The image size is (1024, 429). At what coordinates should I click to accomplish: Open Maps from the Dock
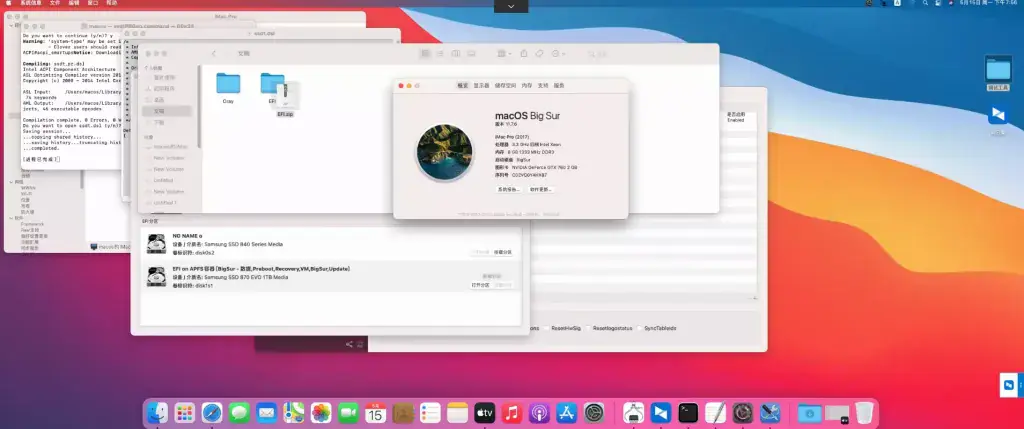[294, 413]
